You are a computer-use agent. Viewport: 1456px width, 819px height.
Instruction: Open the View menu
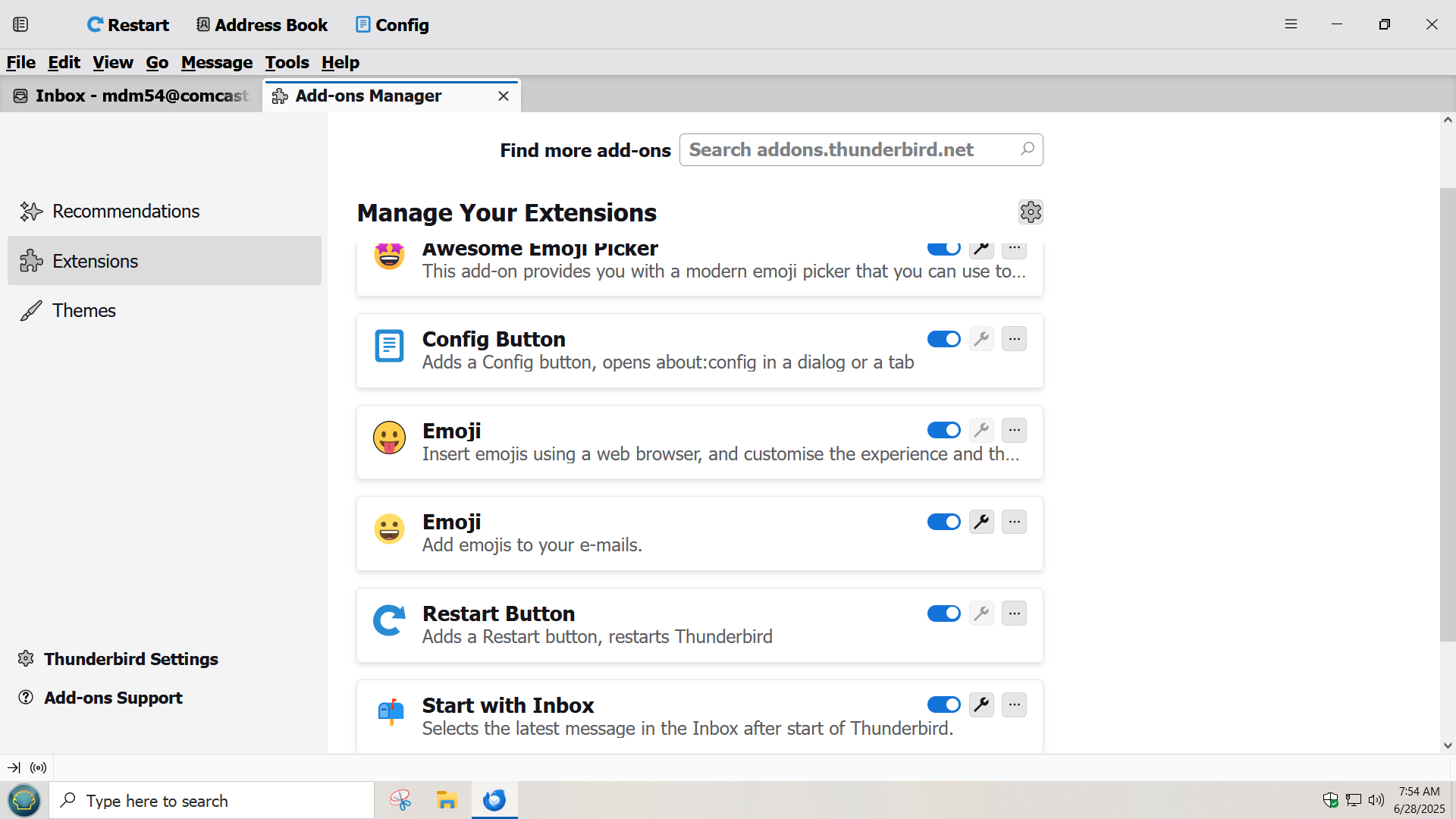tap(113, 62)
